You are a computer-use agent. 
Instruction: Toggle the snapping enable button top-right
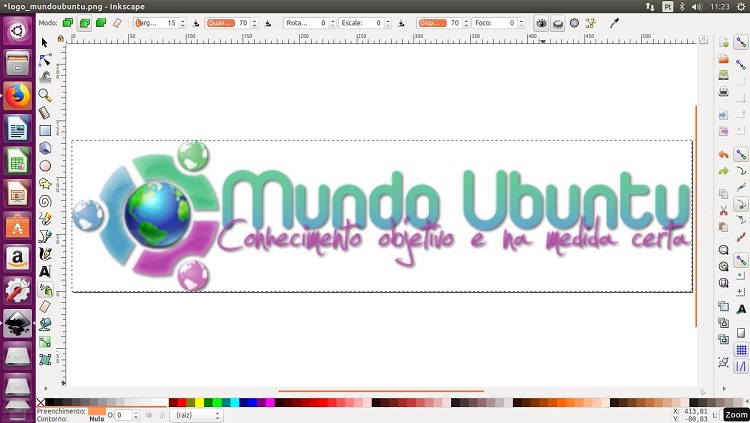click(740, 42)
